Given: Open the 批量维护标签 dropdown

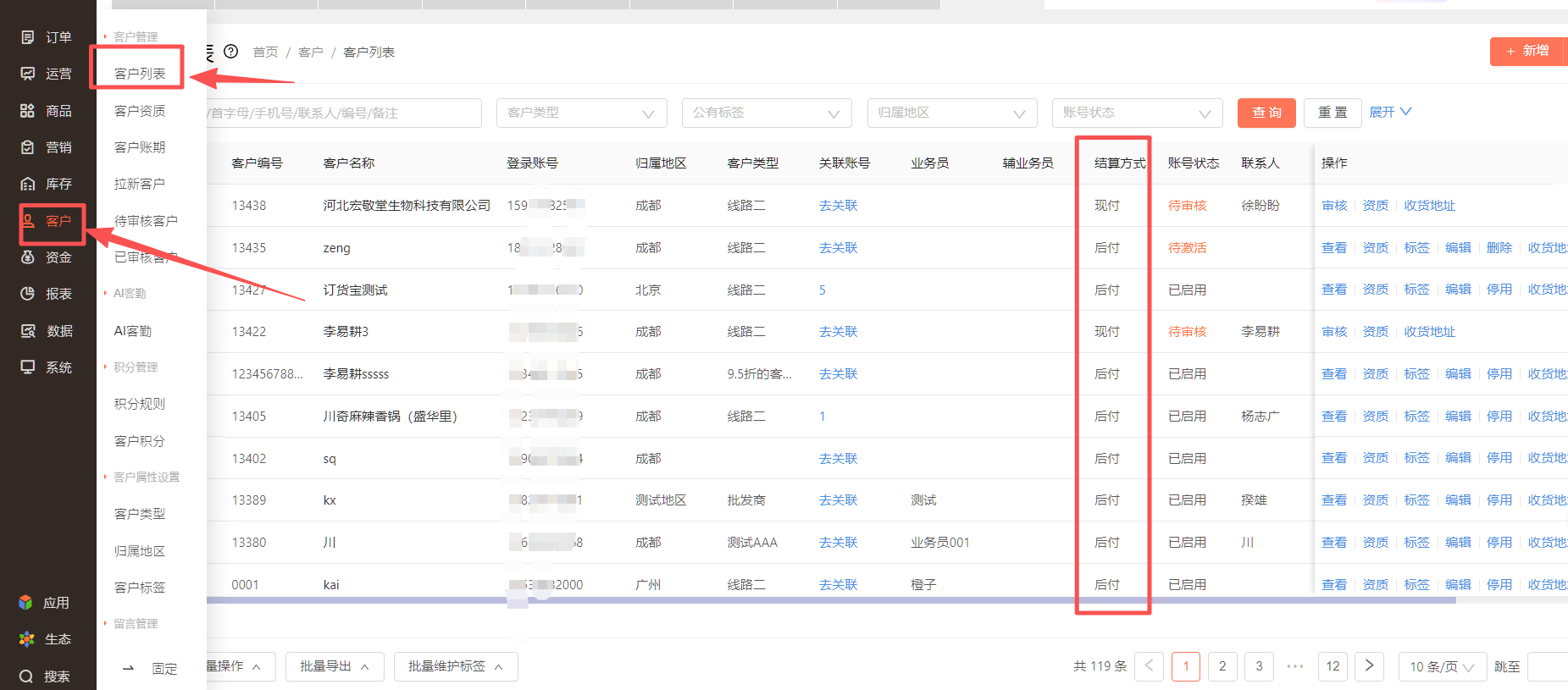Looking at the screenshot, I should click(x=456, y=666).
